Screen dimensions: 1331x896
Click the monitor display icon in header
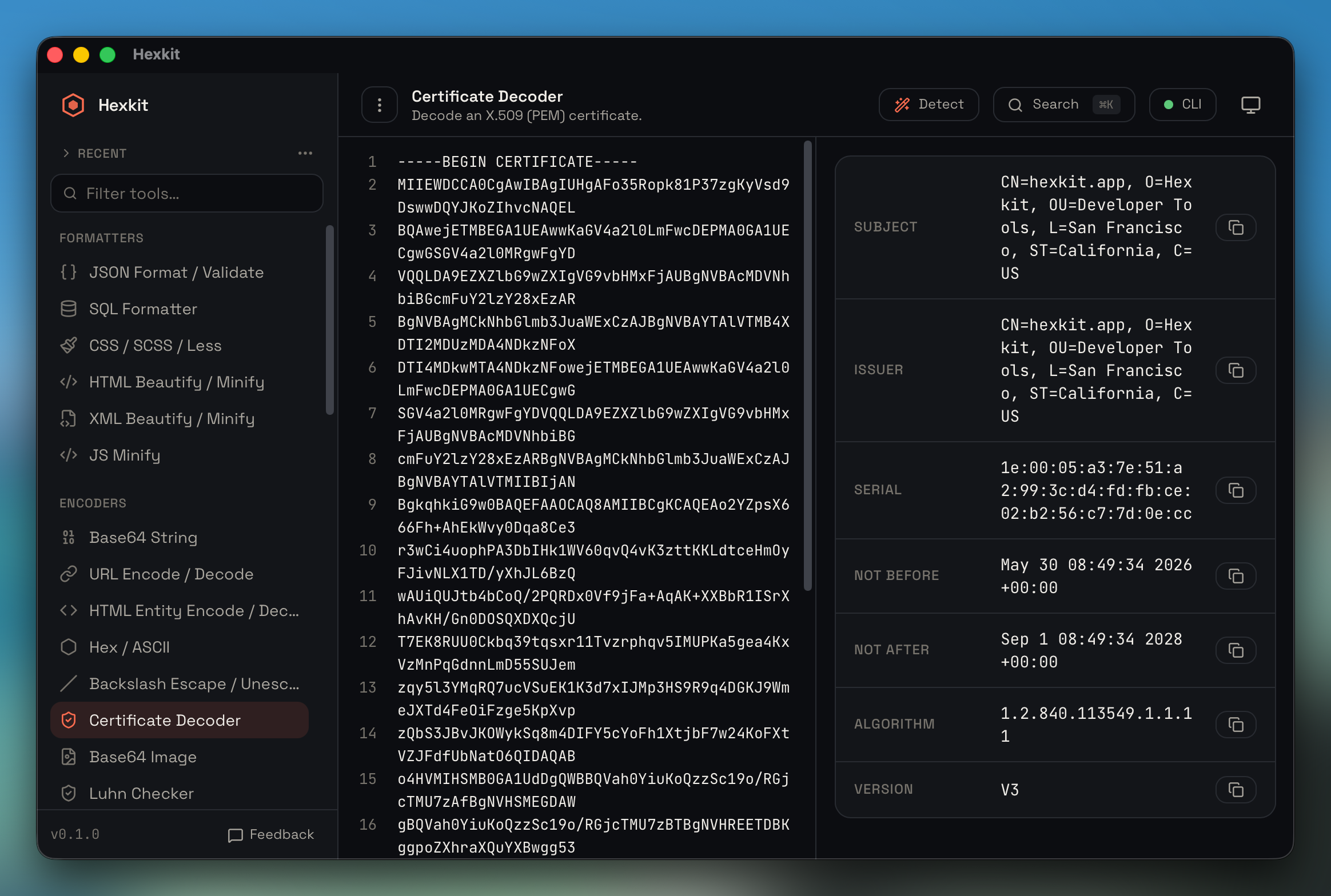tap(1251, 105)
